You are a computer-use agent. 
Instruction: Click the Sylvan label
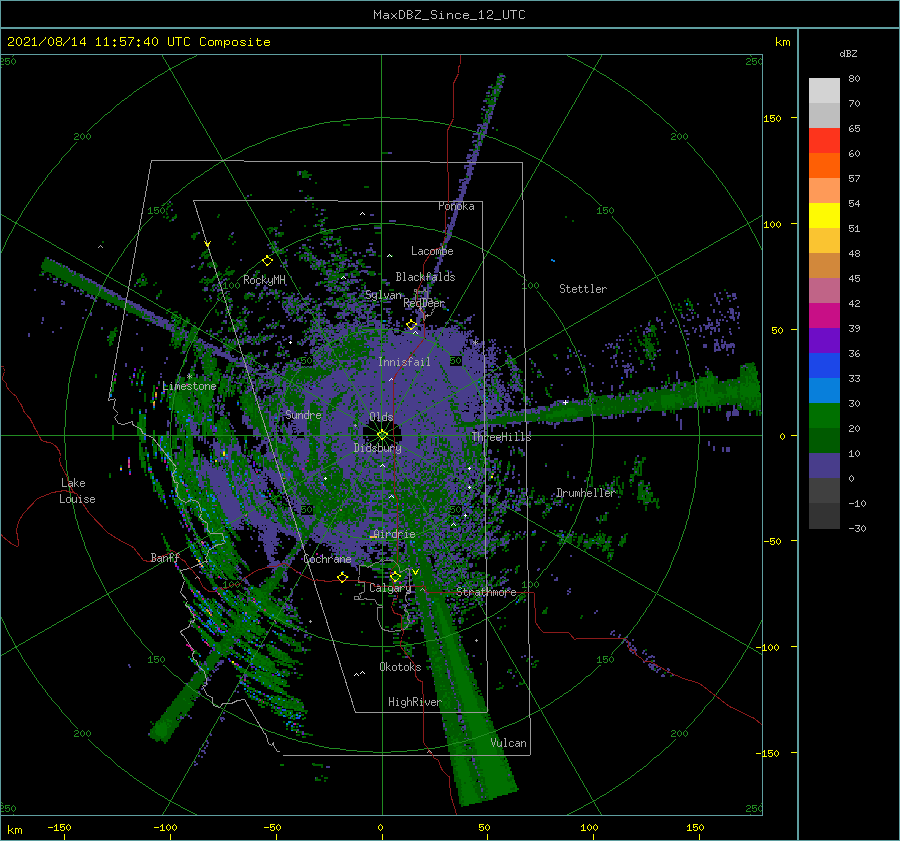(384, 295)
